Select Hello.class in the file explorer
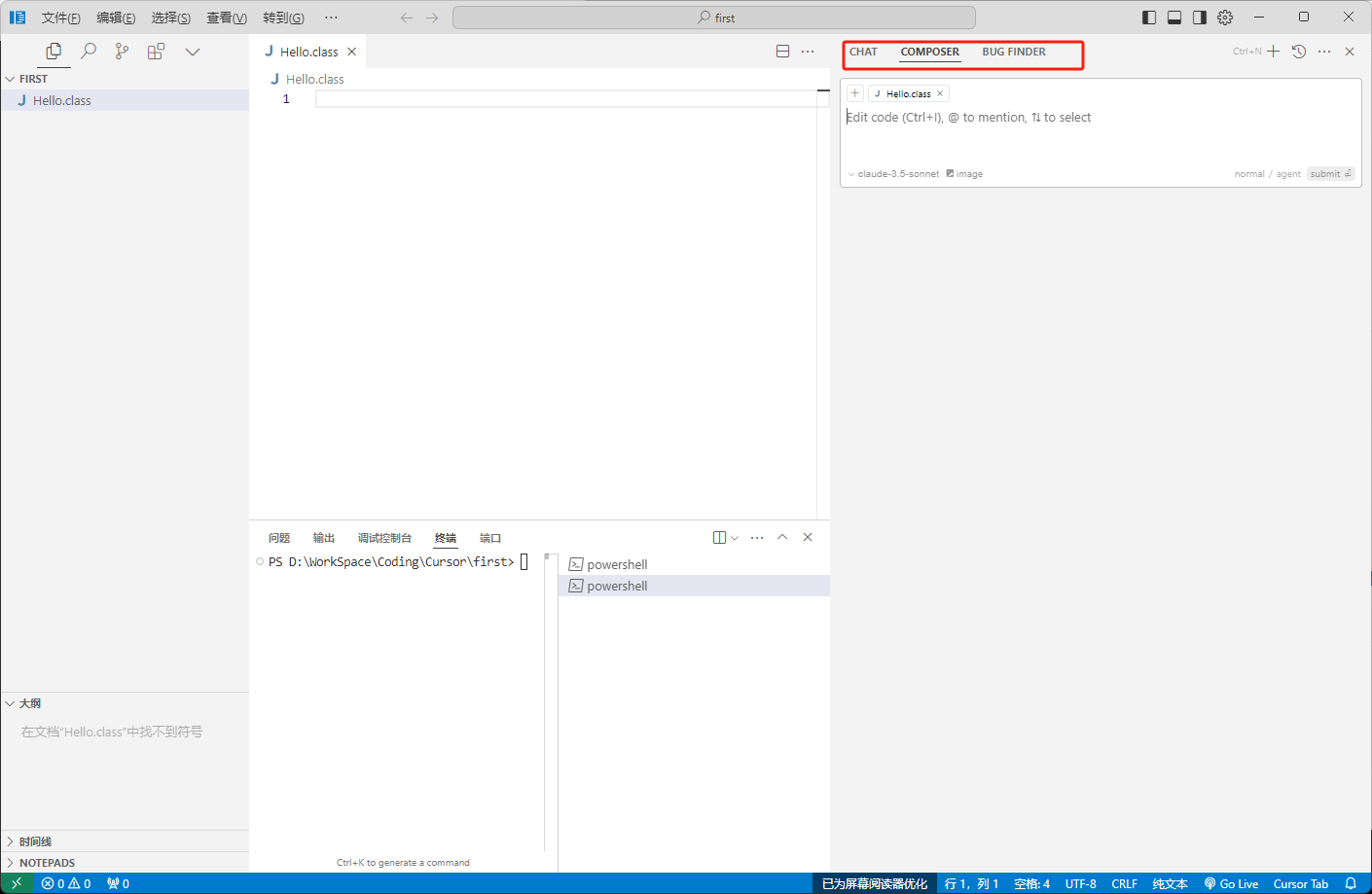This screenshot has width=1372, height=894. coord(62,100)
